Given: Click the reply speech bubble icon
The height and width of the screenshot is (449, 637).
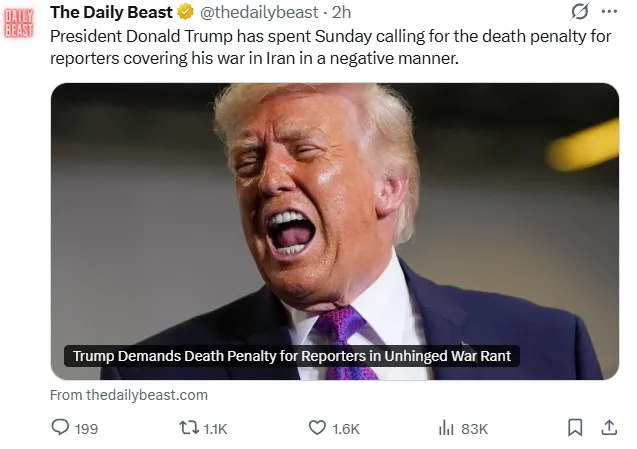Looking at the screenshot, I should 60,428.
